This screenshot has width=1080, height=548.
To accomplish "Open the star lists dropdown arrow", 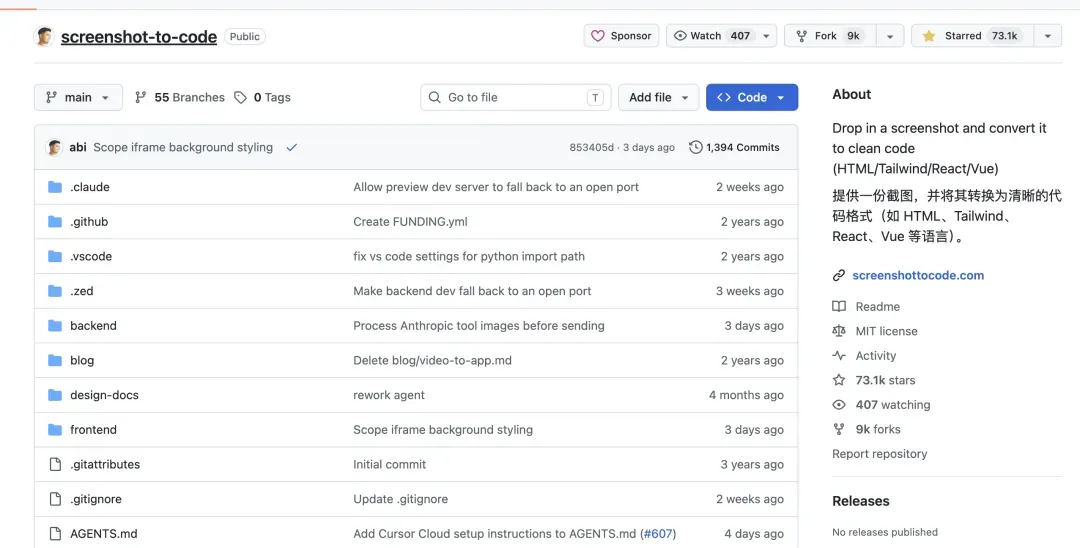I will coord(1048,36).
